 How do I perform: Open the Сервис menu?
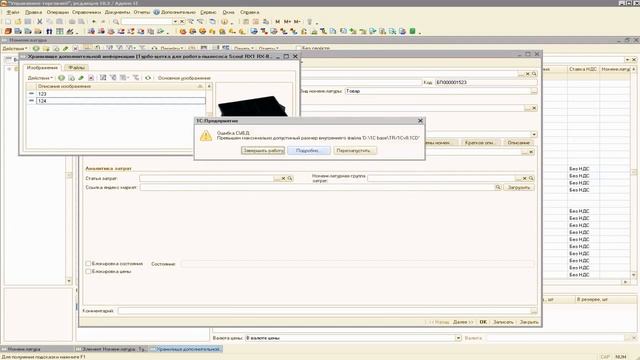[208, 12]
